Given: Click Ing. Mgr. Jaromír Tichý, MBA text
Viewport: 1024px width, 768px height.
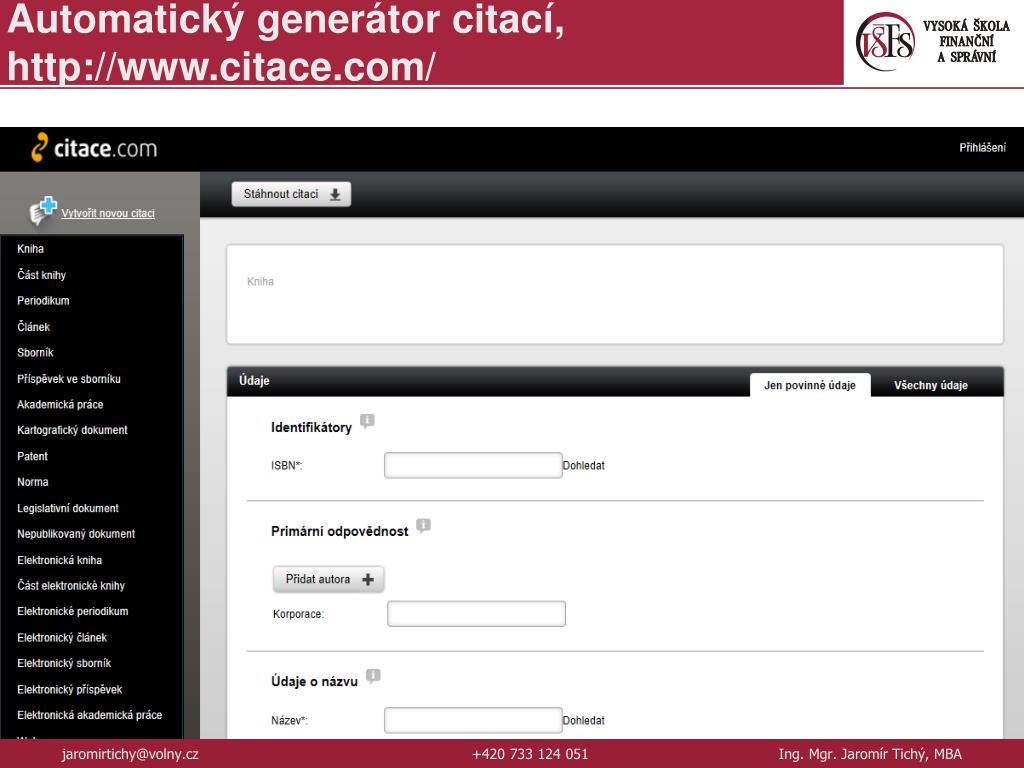Looking at the screenshot, I should pyautogui.click(x=870, y=754).
